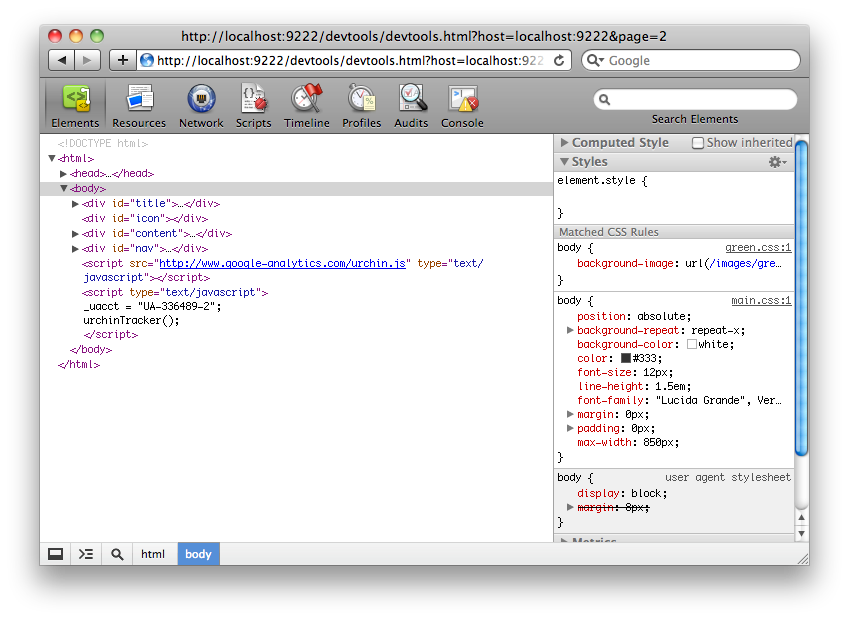Image resolution: width=849 pixels, height=620 pixels.
Task: Open the green.css:1 source link
Action: (x=757, y=248)
